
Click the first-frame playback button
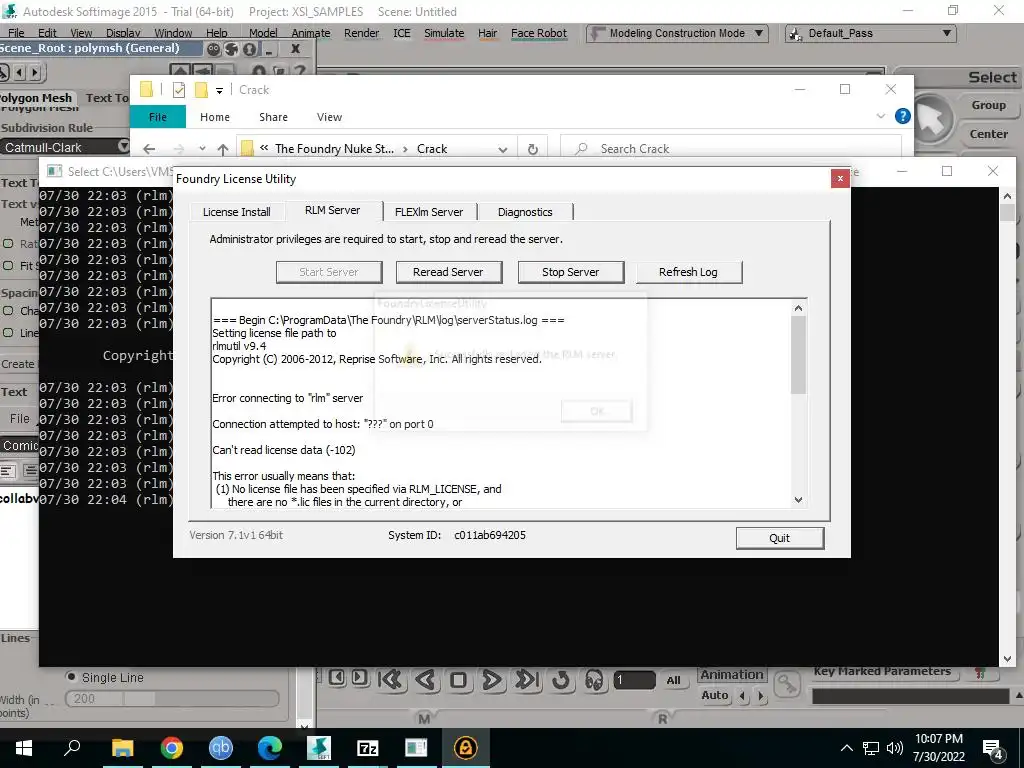click(x=391, y=680)
